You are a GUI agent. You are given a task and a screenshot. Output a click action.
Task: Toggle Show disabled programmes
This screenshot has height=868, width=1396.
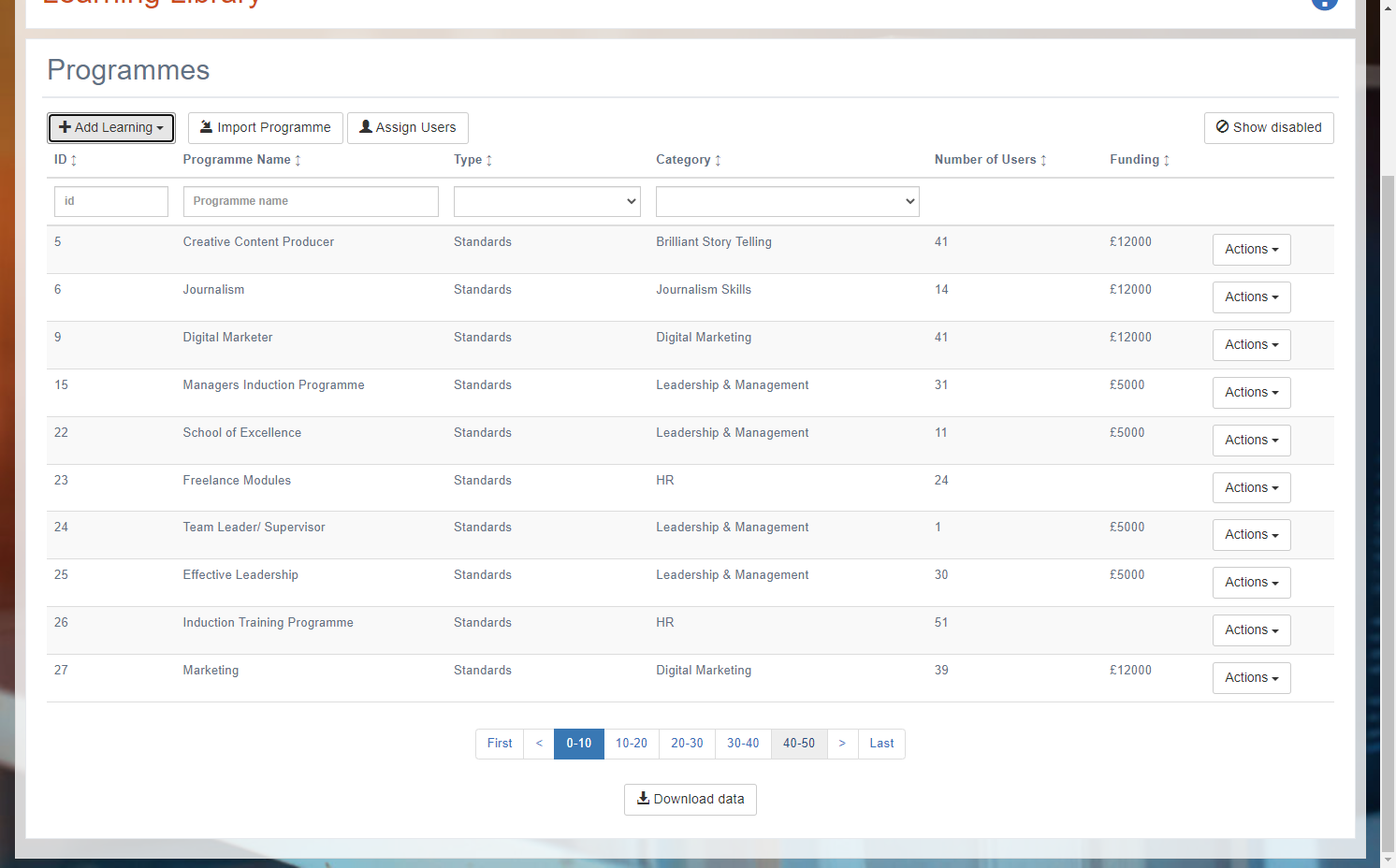(1269, 127)
